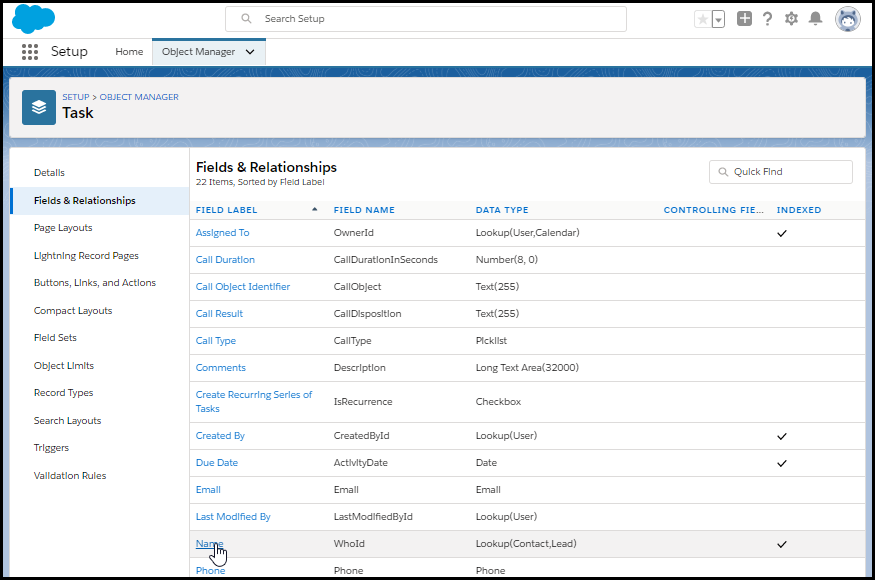Select Fields & Relationships in sidebar

pyautogui.click(x=85, y=200)
